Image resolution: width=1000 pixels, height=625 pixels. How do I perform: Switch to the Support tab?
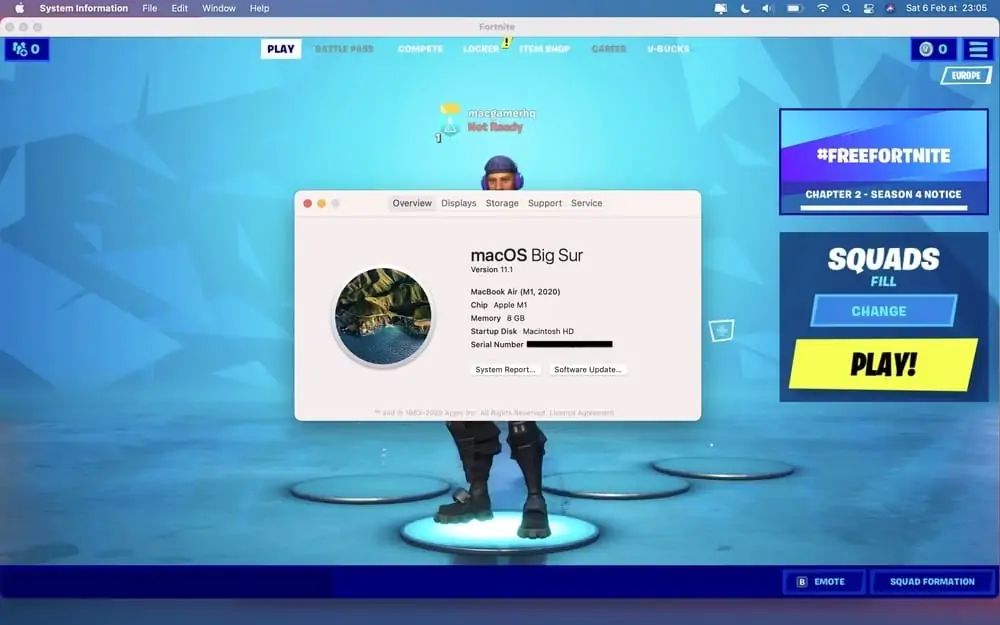(x=545, y=203)
